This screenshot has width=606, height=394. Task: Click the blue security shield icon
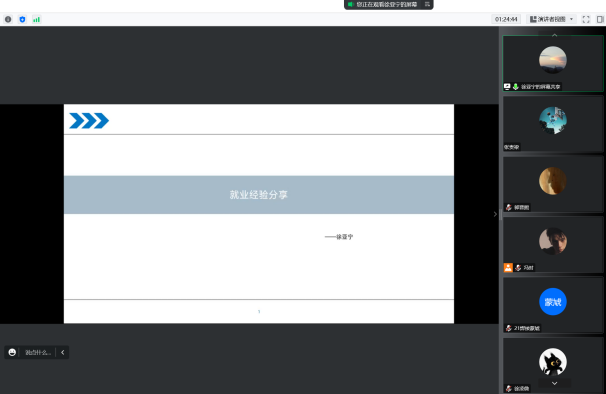click(22, 19)
